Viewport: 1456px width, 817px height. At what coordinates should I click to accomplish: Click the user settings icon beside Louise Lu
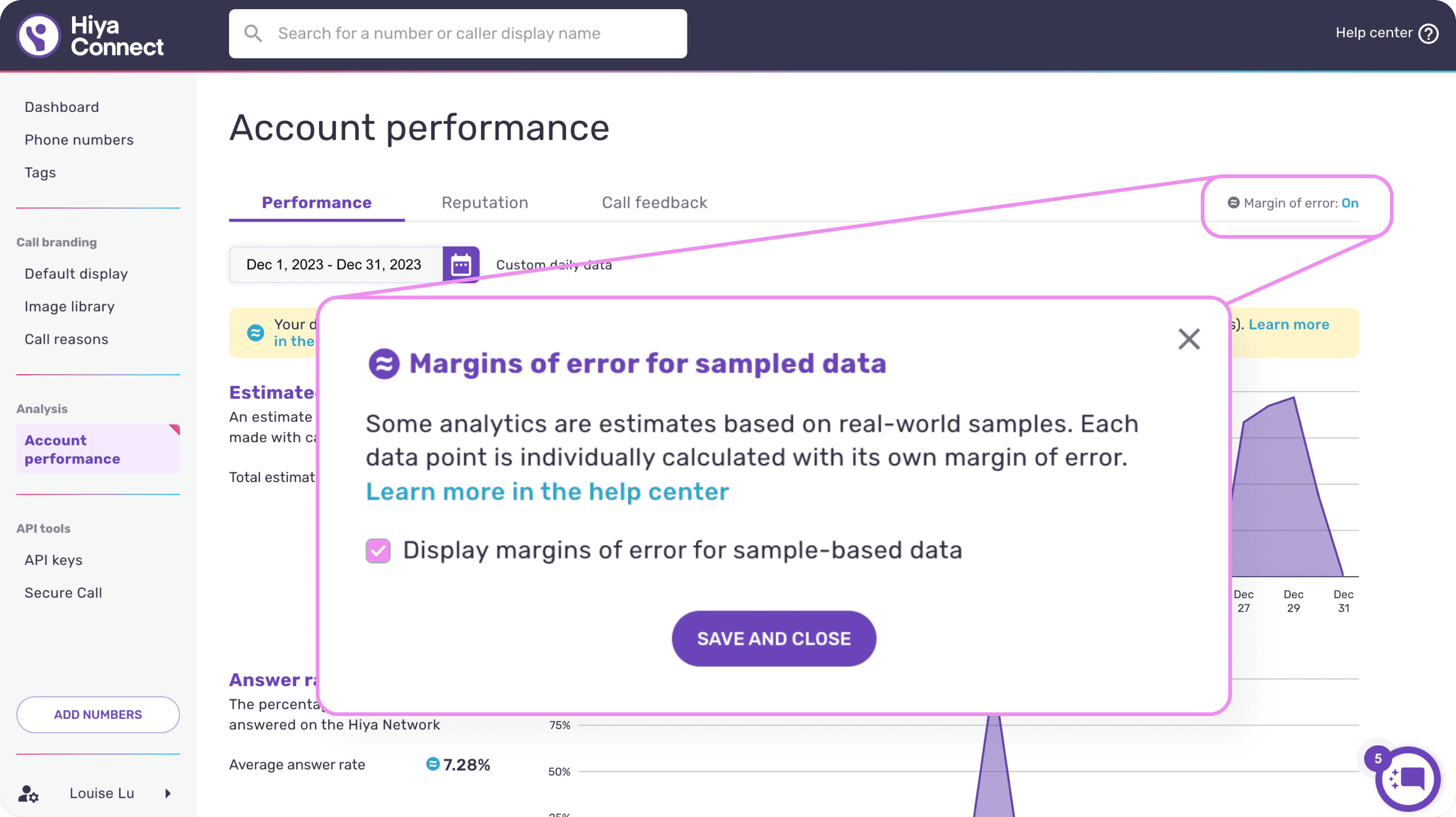(28, 793)
